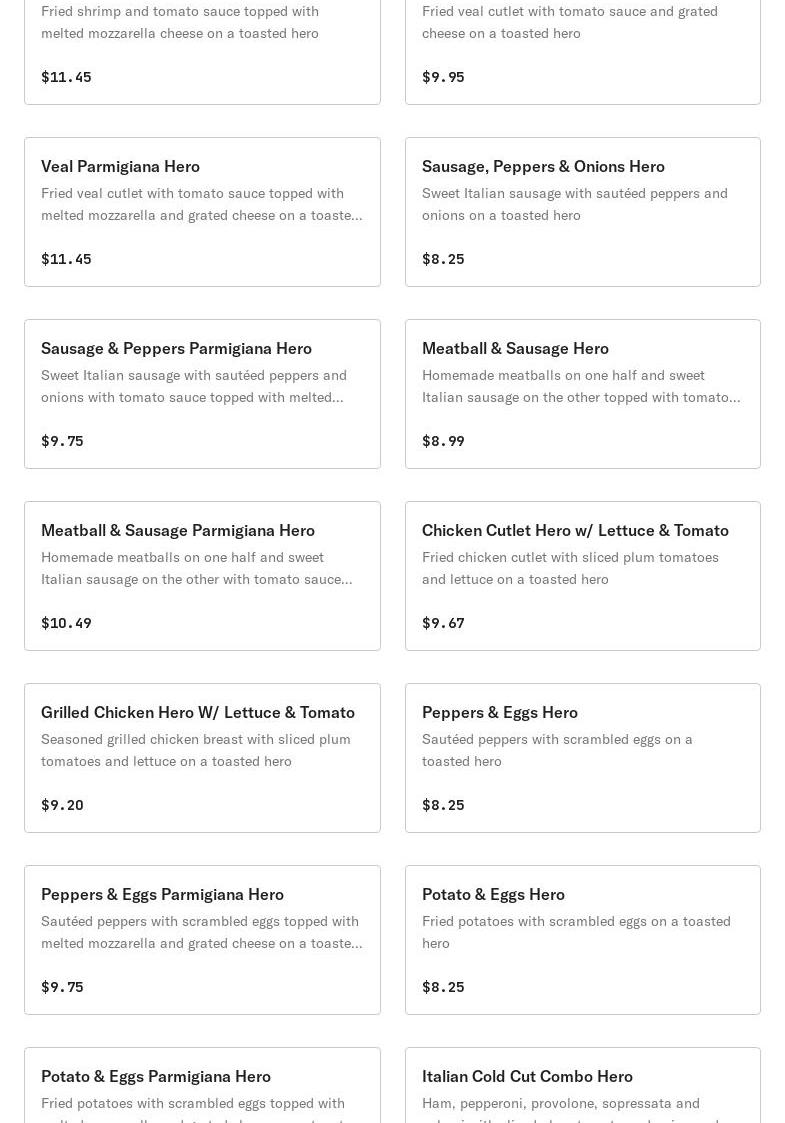The height and width of the screenshot is (1123, 785).
Task: Choose the Sausage & Peppers Parmigiana Hero
Action: coord(202,394)
